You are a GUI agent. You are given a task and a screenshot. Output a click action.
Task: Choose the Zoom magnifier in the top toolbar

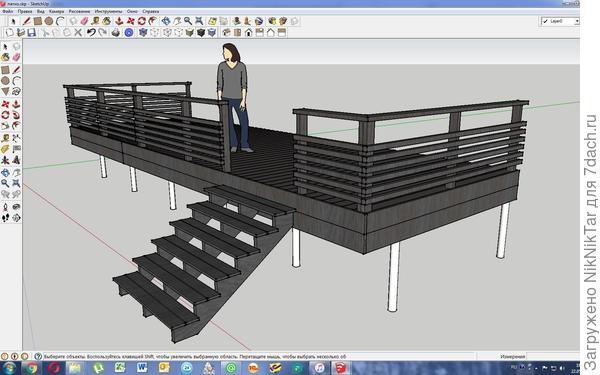tap(188, 21)
